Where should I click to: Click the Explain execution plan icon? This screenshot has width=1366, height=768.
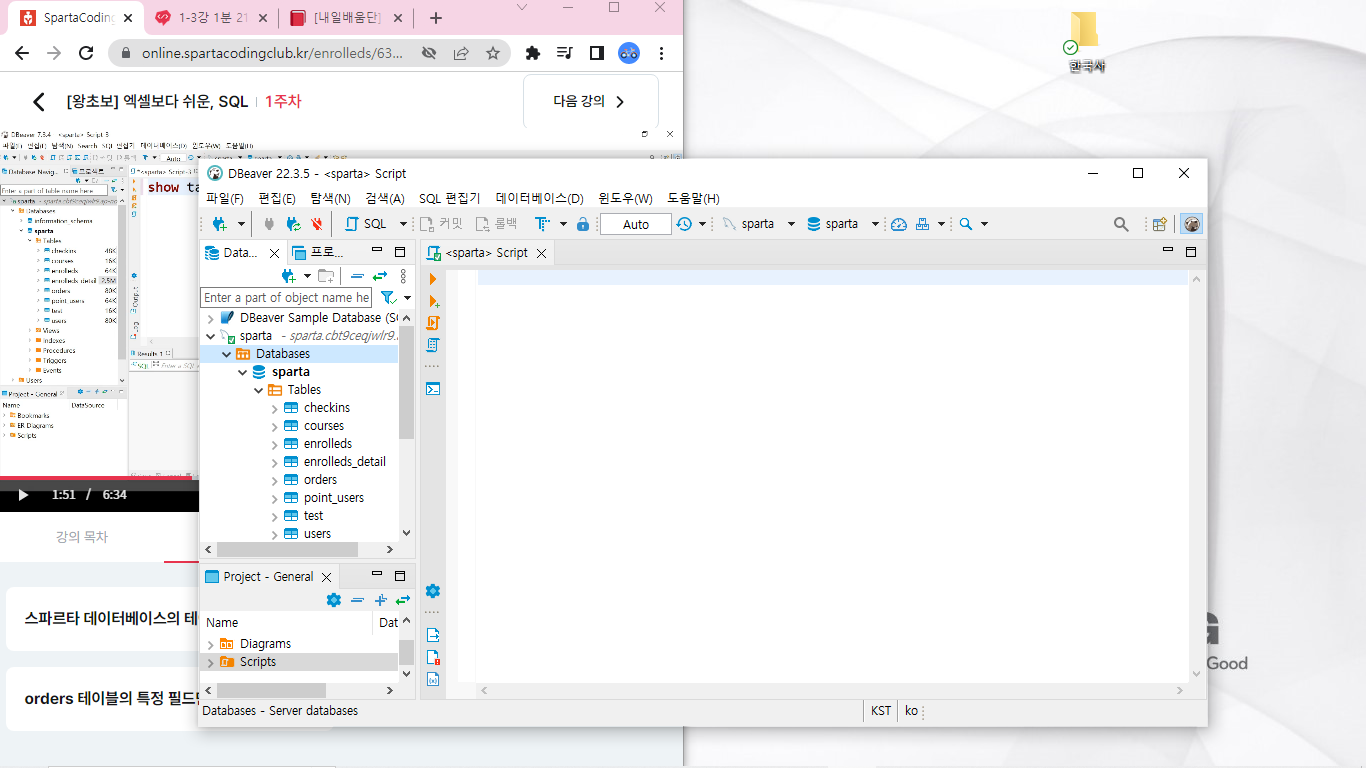pos(433,345)
